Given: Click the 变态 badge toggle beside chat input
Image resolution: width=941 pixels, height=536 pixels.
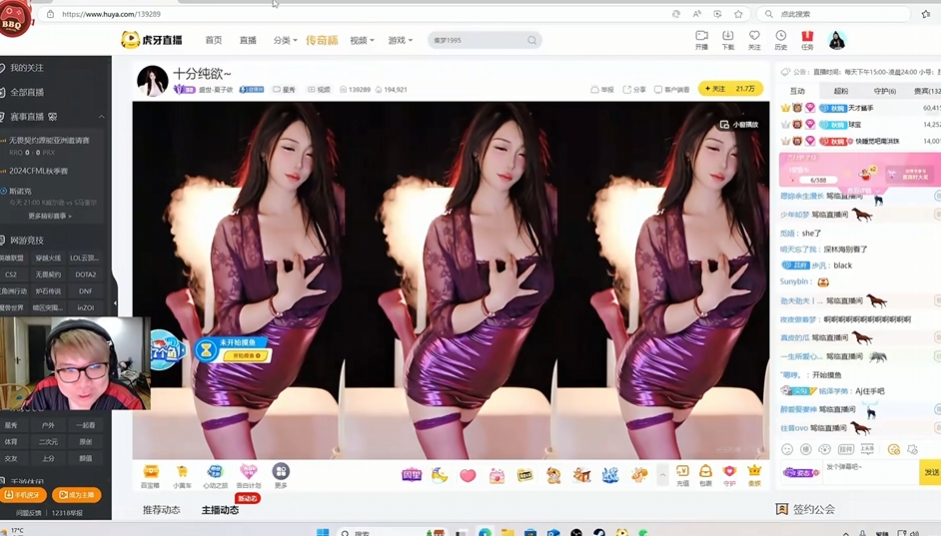Looking at the screenshot, I should point(801,472).
